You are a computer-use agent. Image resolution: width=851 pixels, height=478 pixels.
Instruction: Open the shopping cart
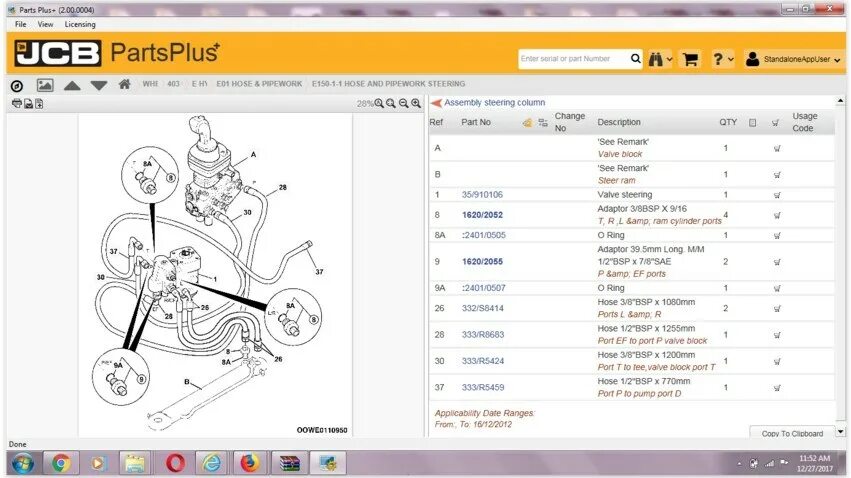click(x=690, y=59)
